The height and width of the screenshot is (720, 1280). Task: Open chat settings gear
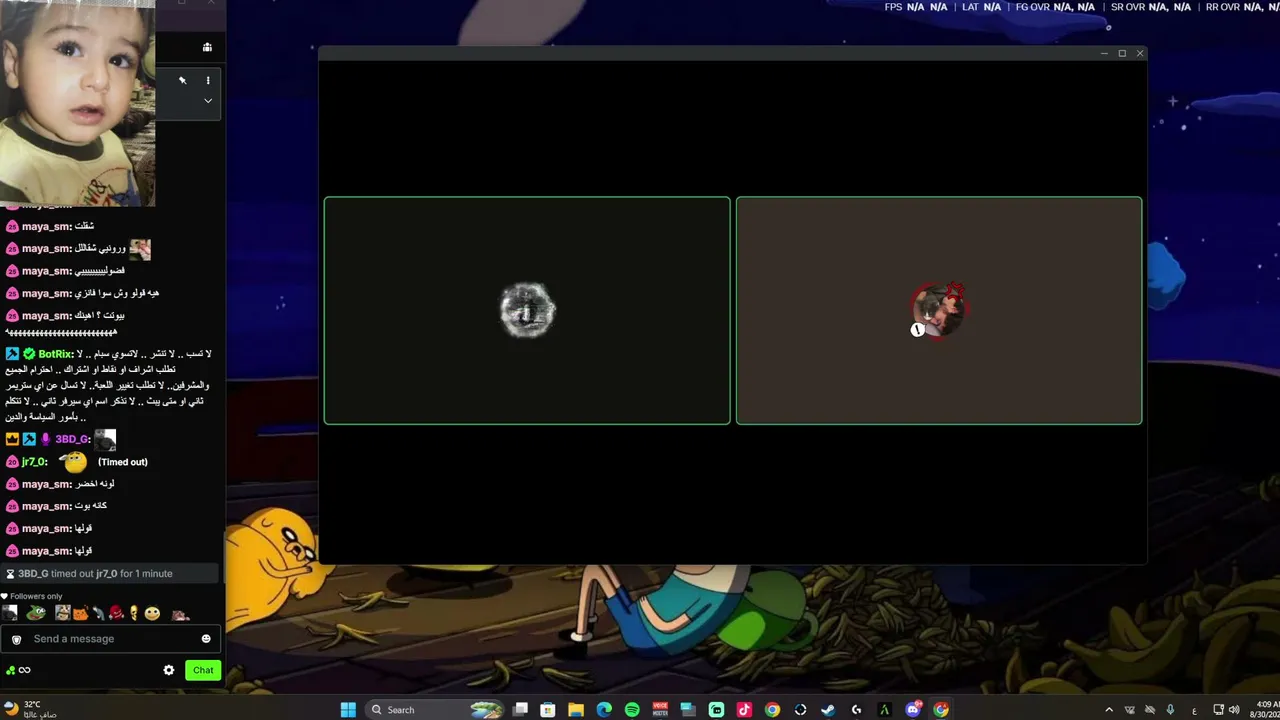tap(169, 670)
